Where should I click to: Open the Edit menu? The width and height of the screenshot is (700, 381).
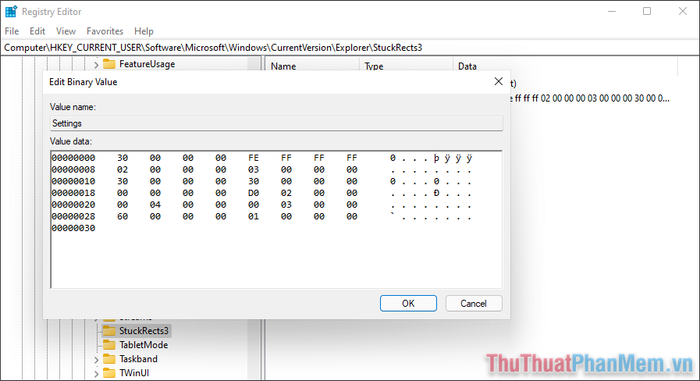37,31
